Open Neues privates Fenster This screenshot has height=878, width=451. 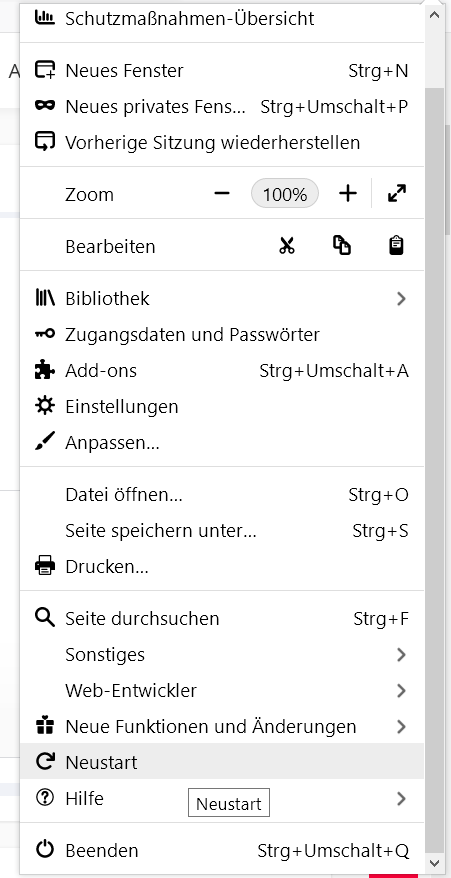click(x=222, y=106)
